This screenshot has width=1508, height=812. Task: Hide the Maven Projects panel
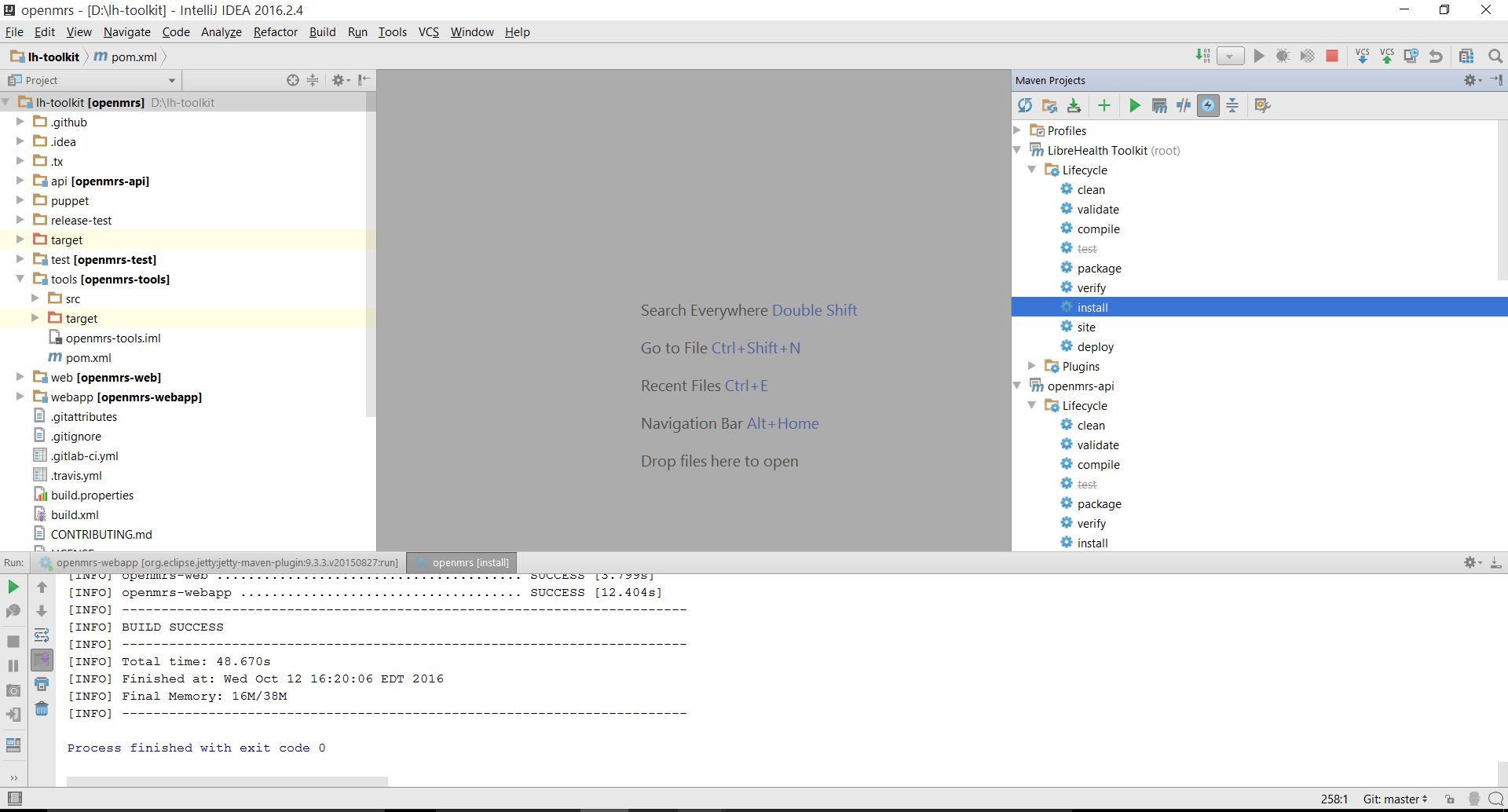click(x=1496, y=80)
